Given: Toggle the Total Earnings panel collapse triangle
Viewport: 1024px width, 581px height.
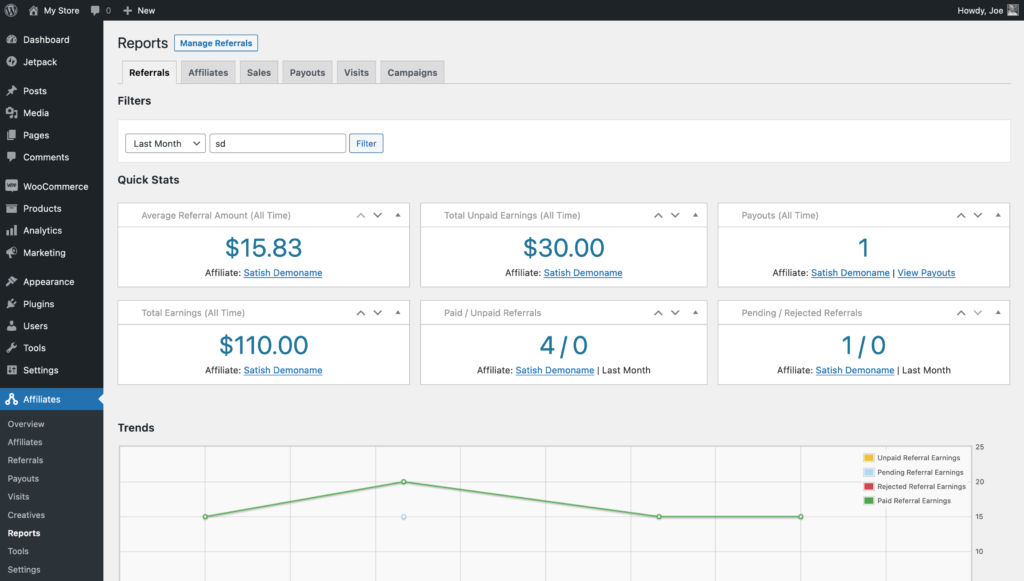Looking at the screenshot, I should 397,313.
